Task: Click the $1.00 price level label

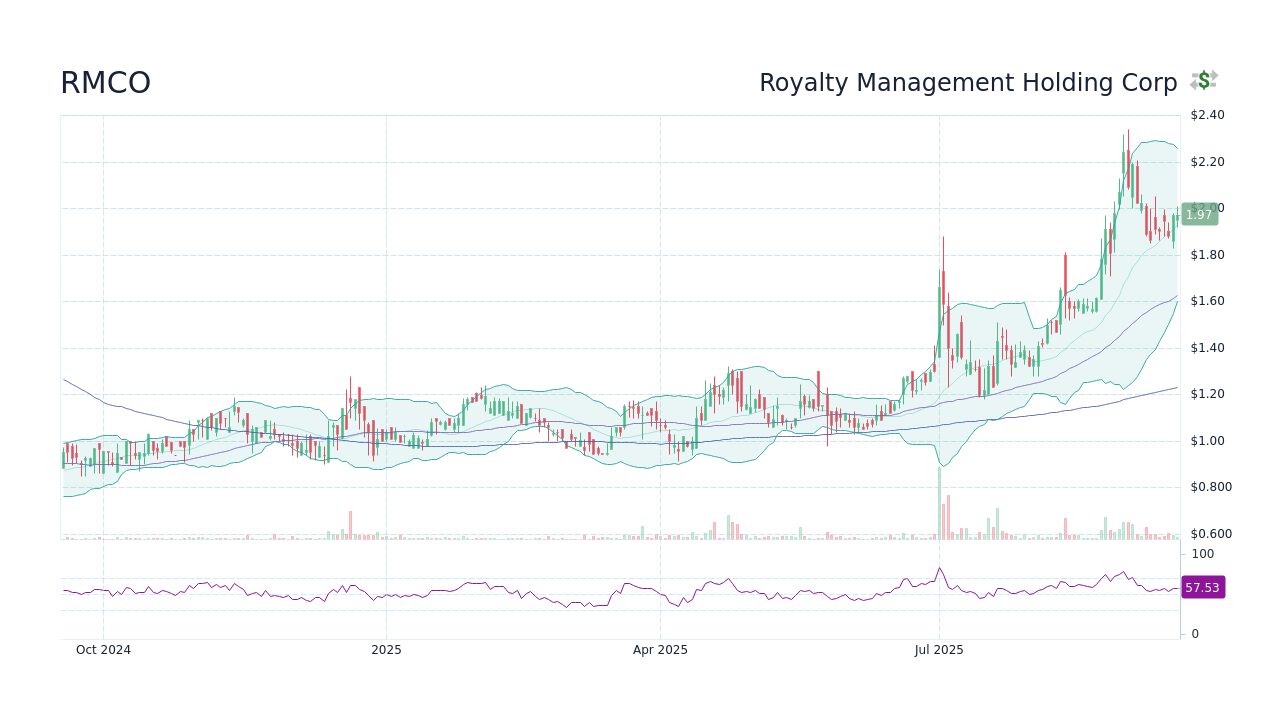Action: 1207,440
